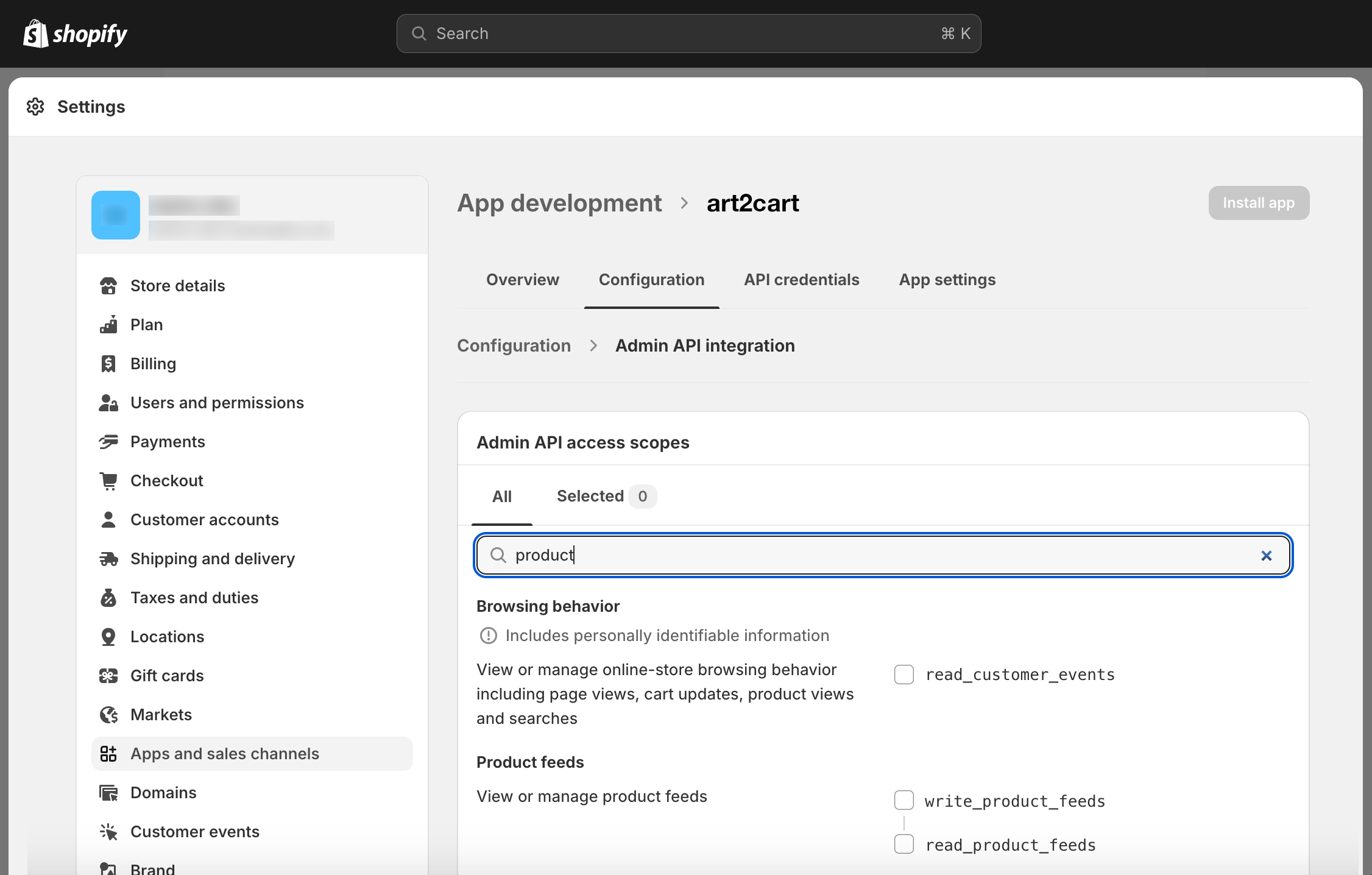
Task: Click the Customer events sparkle icon
Action: tap(108, 832)
